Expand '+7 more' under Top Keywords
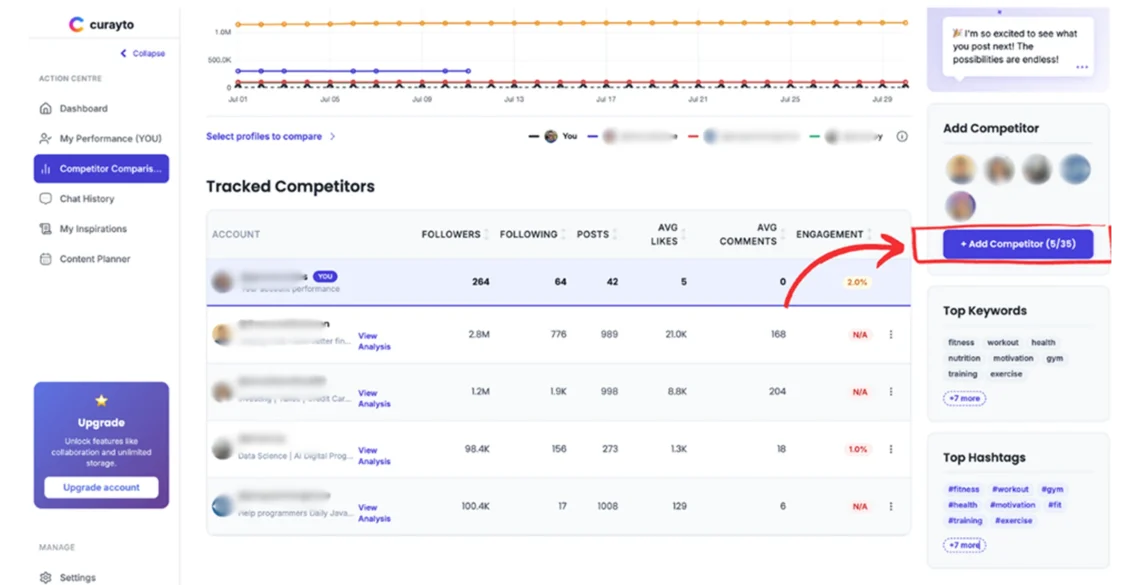The image size is (1140, 585). click(963, 397)
